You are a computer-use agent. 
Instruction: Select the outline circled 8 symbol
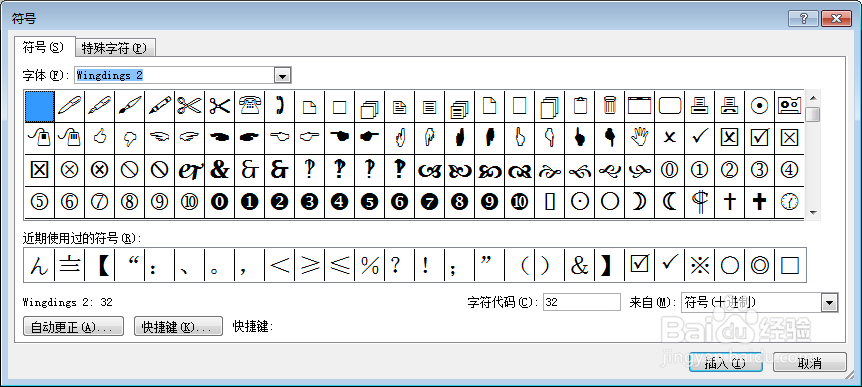pos(130,202)
